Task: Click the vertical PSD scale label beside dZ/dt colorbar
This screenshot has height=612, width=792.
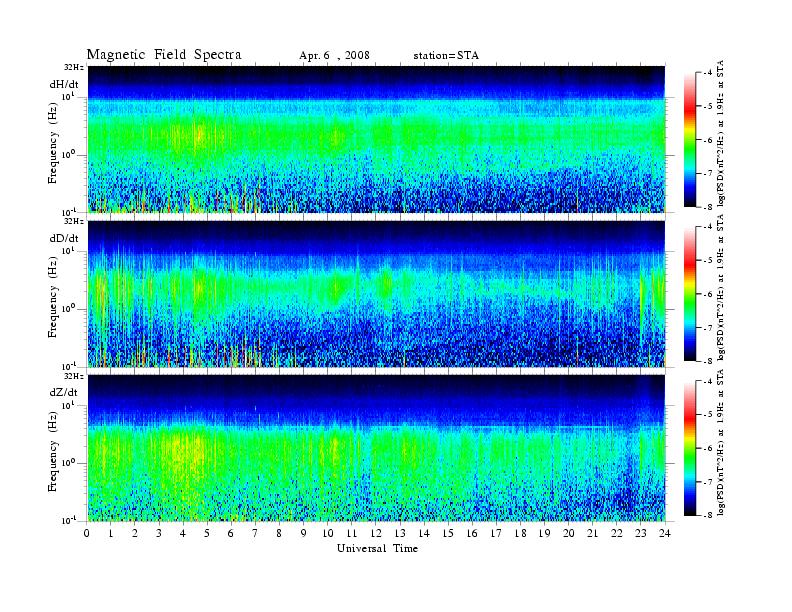Action: point(721,442)
